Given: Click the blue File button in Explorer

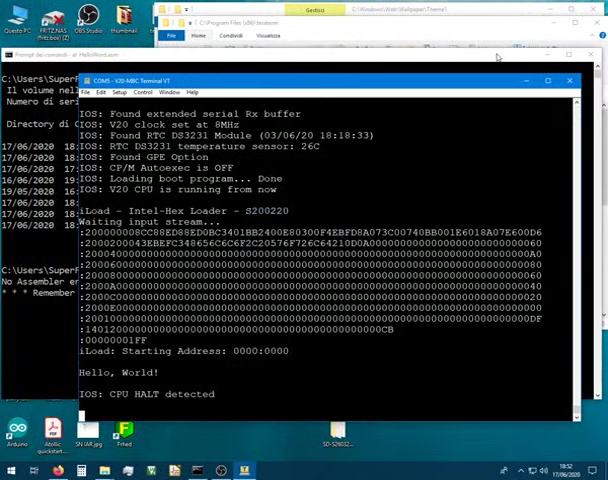Looking at the screenshot, I should pos(171,35).
